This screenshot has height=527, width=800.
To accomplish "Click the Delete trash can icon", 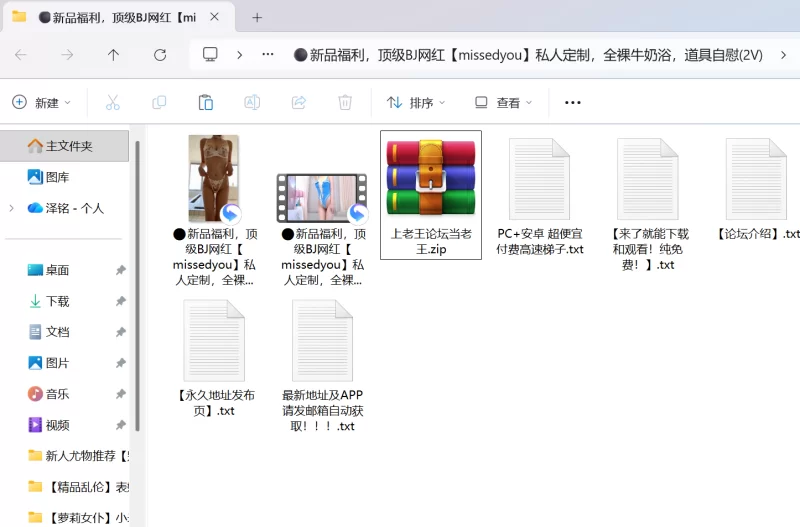I will click(345, 102).
